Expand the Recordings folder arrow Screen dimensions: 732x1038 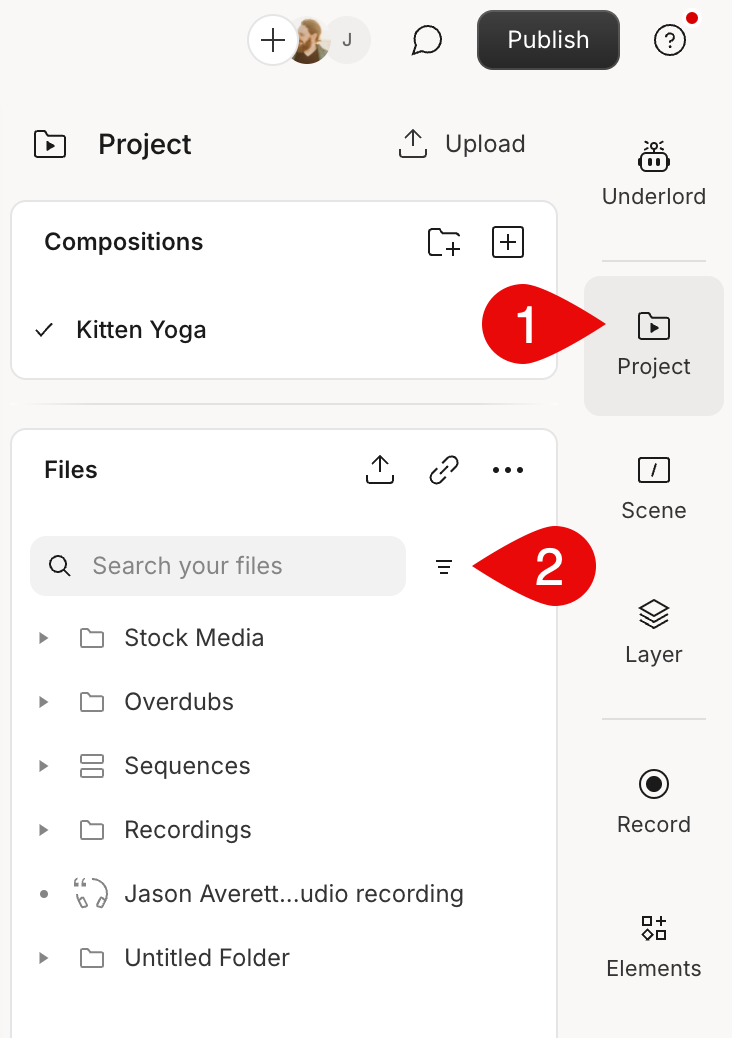click(x=44, y=830)
